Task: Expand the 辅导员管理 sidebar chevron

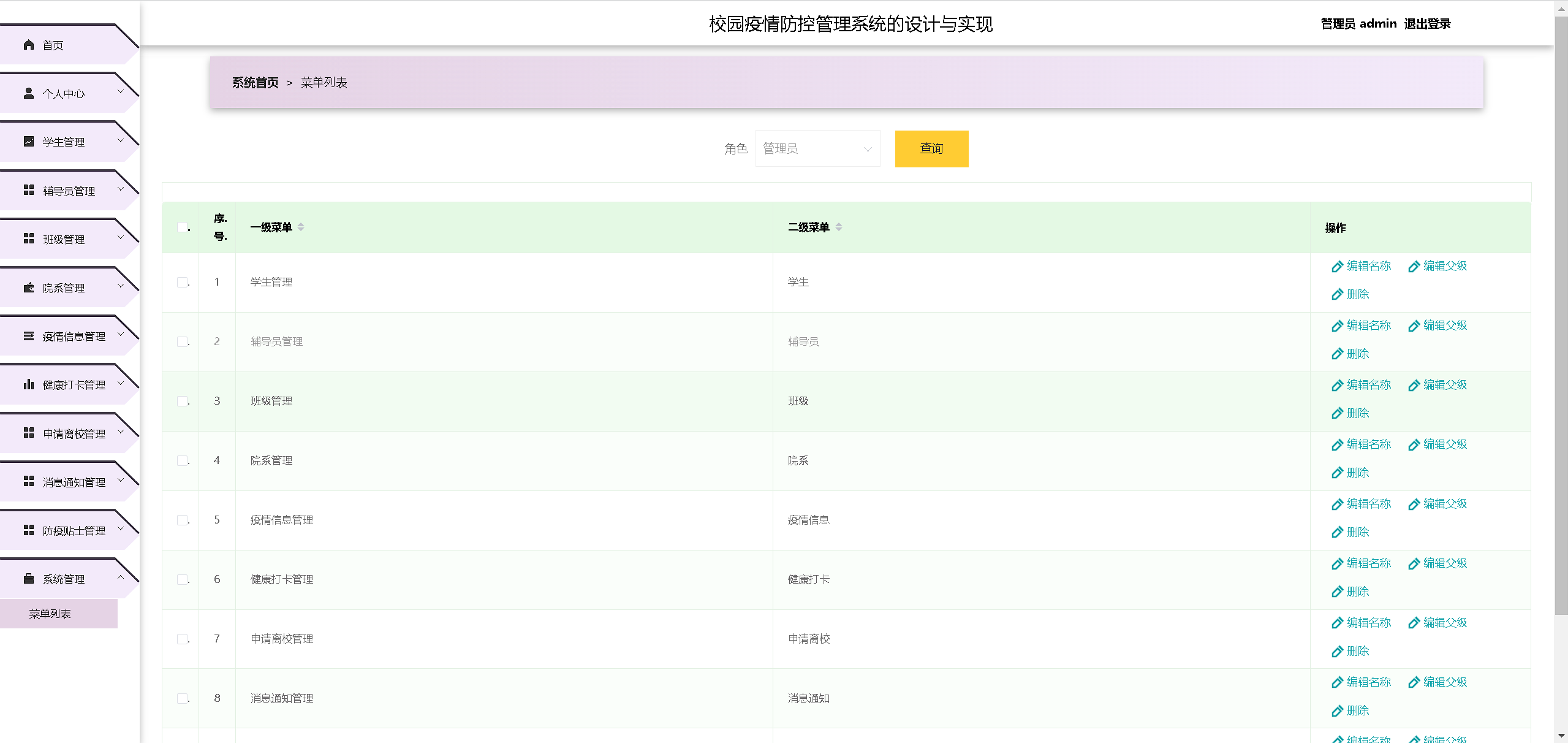Action: click(121, 189)
